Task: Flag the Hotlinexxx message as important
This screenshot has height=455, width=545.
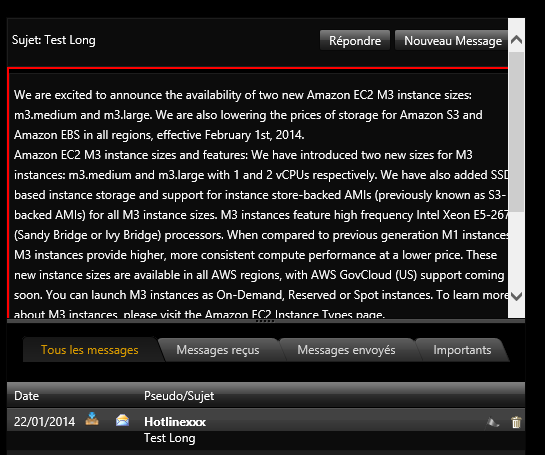Action: [x=493, y=422]
